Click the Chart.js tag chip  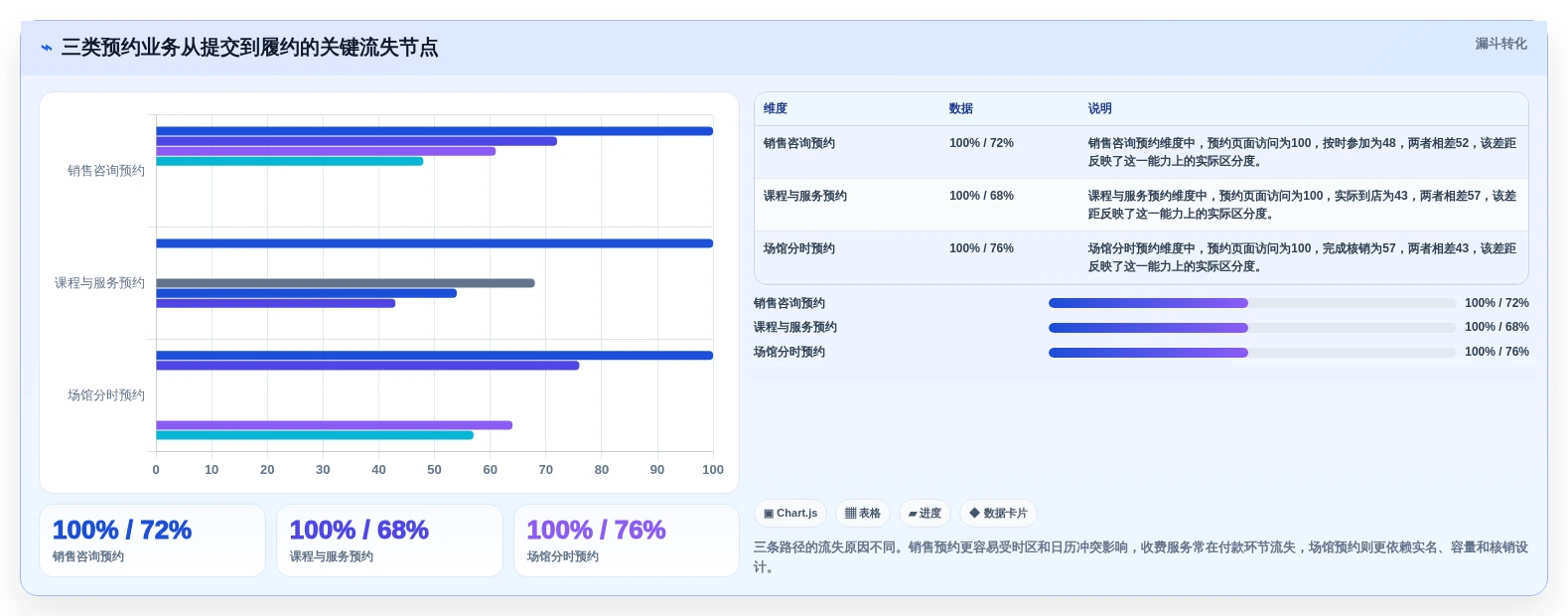(x=790, y=514)
